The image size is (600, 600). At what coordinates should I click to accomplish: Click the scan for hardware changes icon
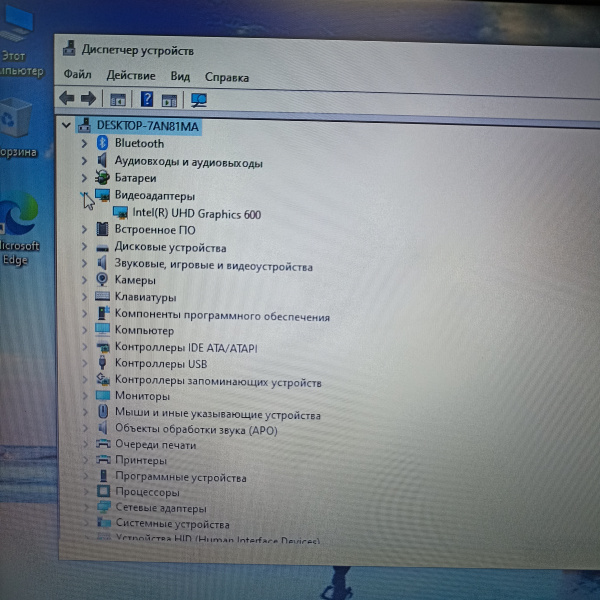[x=199, y=100]
